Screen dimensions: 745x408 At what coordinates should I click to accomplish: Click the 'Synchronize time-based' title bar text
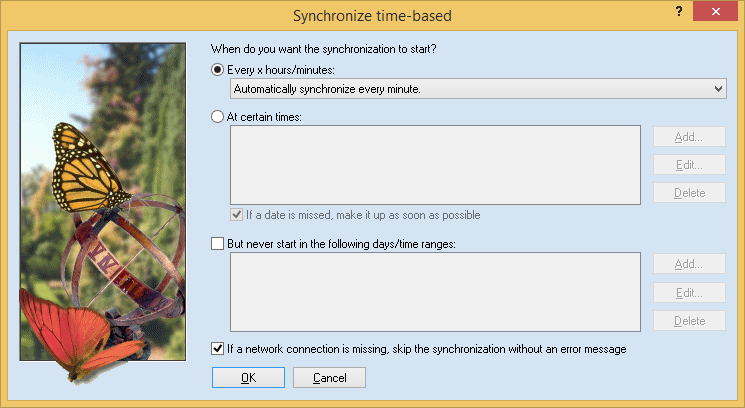372,14
